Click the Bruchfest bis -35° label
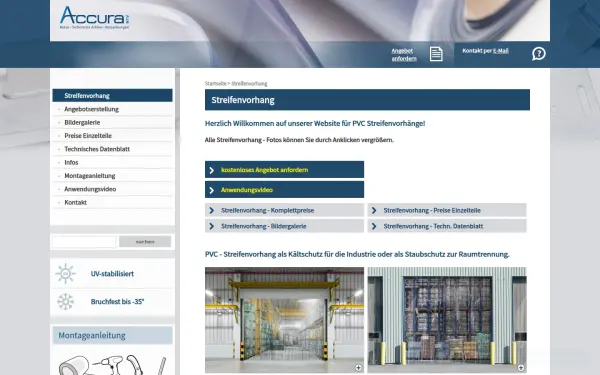The image size is (600, 375). pos(117,302)
